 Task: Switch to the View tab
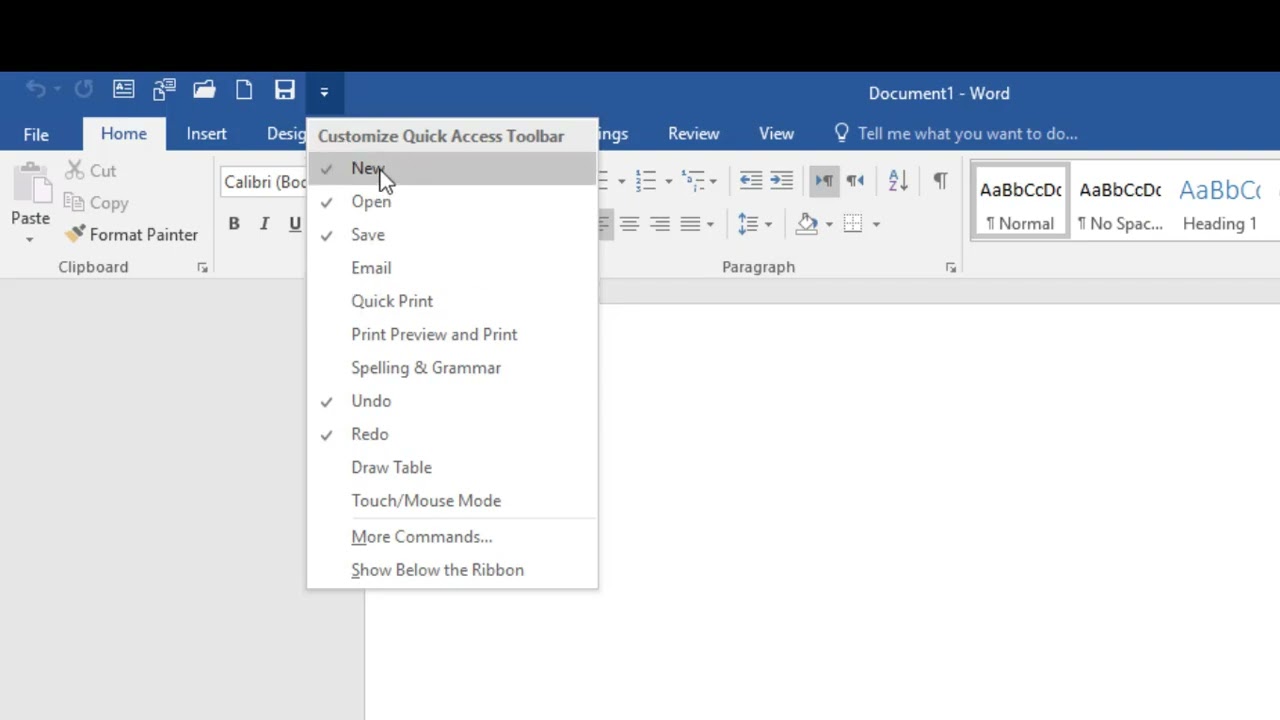(x=776, y=134)
